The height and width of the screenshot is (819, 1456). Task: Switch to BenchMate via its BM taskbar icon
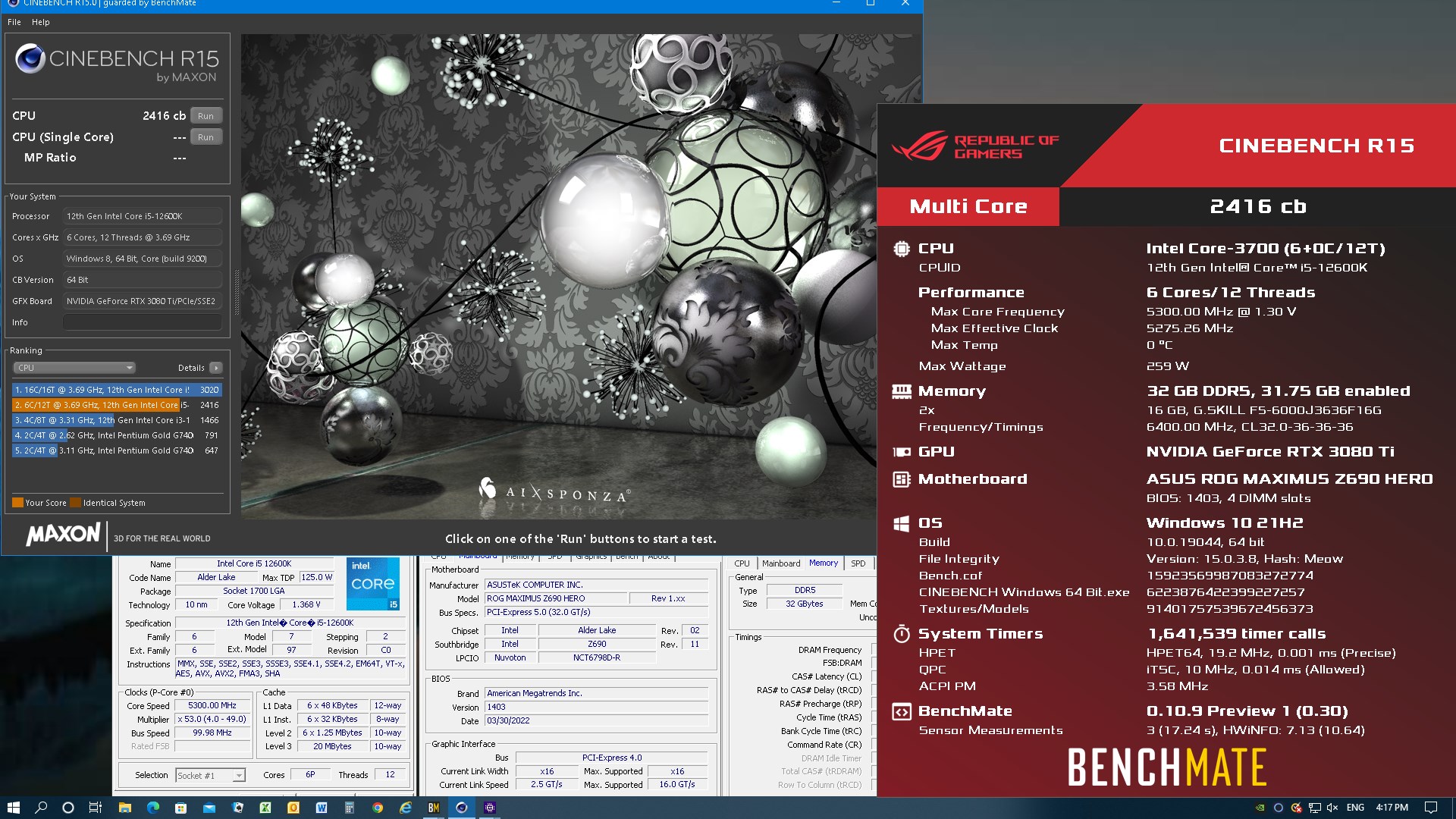434,808
